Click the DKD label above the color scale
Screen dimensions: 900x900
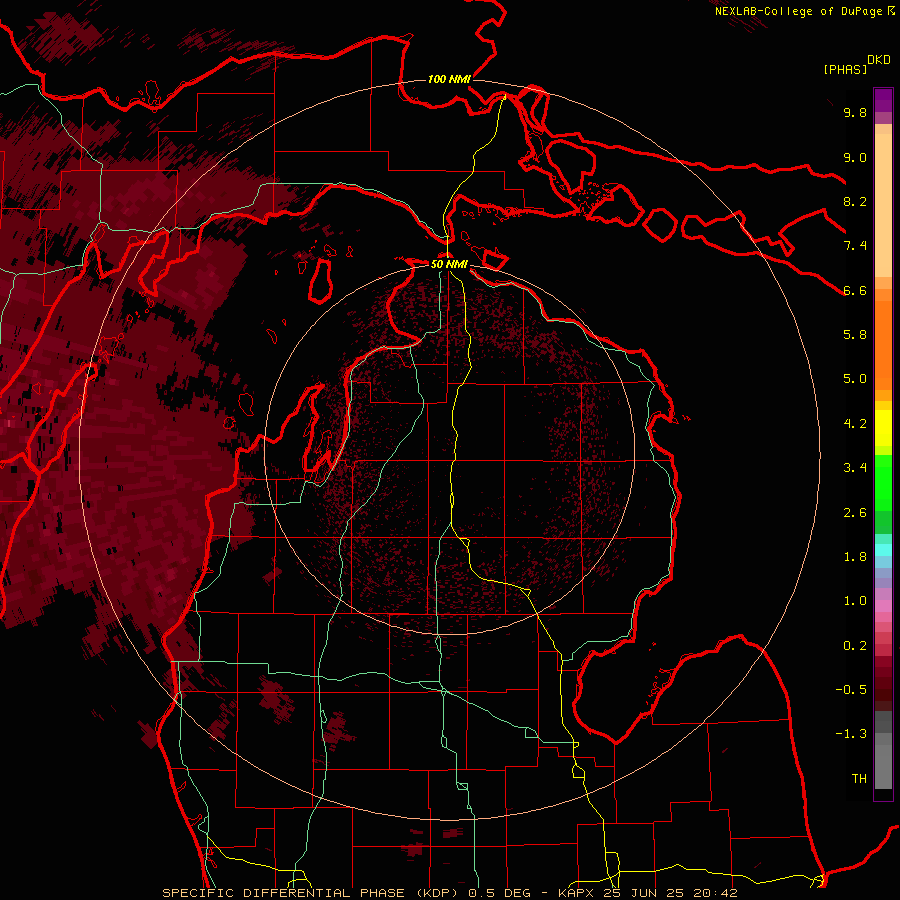(879, 60)
